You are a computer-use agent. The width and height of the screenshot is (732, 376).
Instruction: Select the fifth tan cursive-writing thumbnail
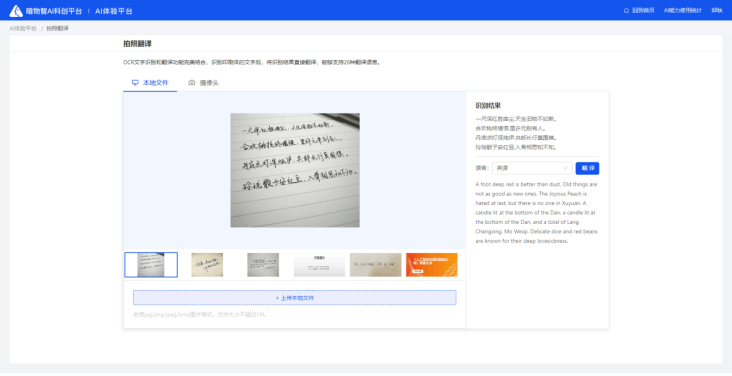point(375,265)
